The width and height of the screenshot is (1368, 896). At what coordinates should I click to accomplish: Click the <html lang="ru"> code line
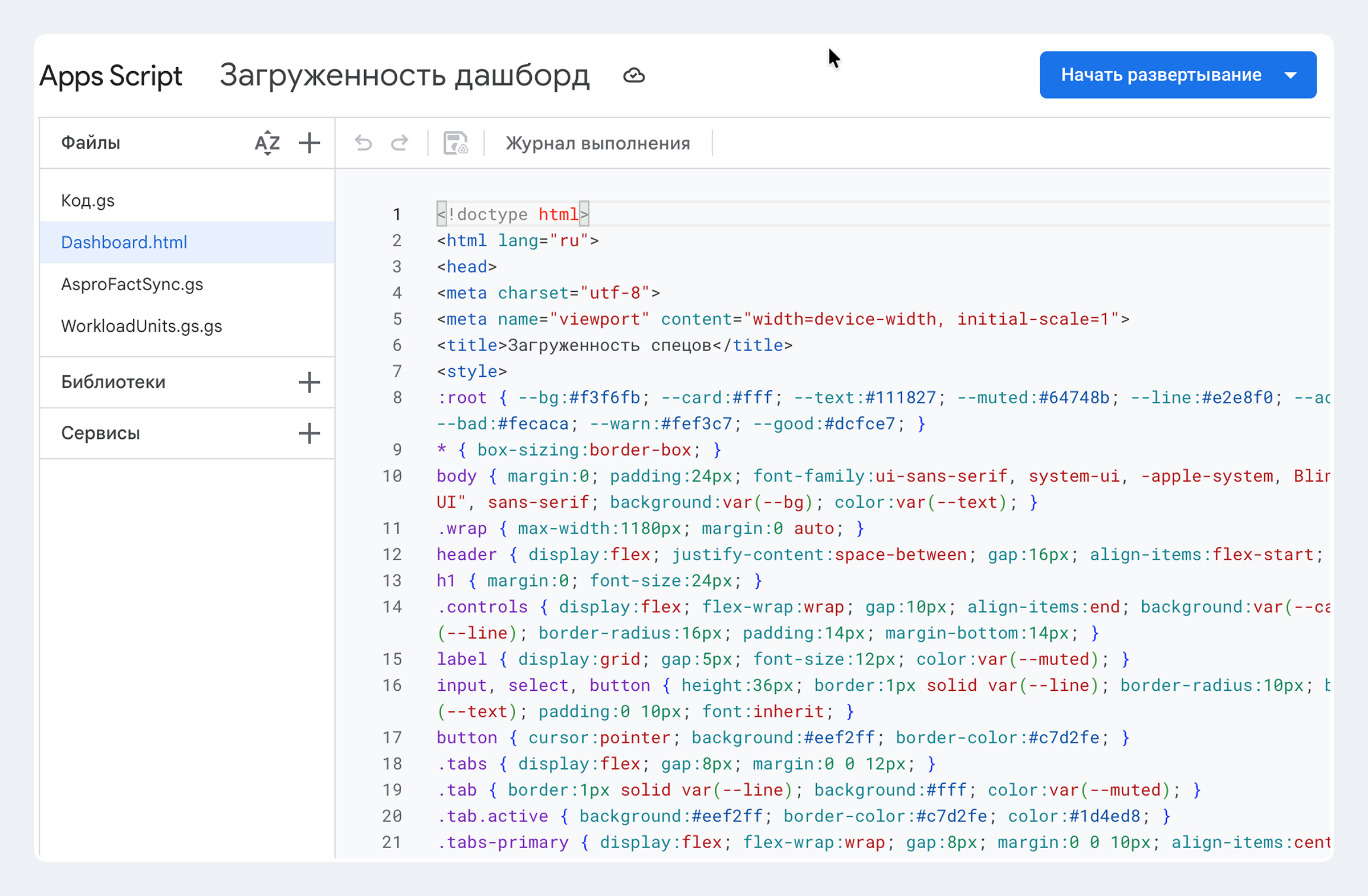518,241
